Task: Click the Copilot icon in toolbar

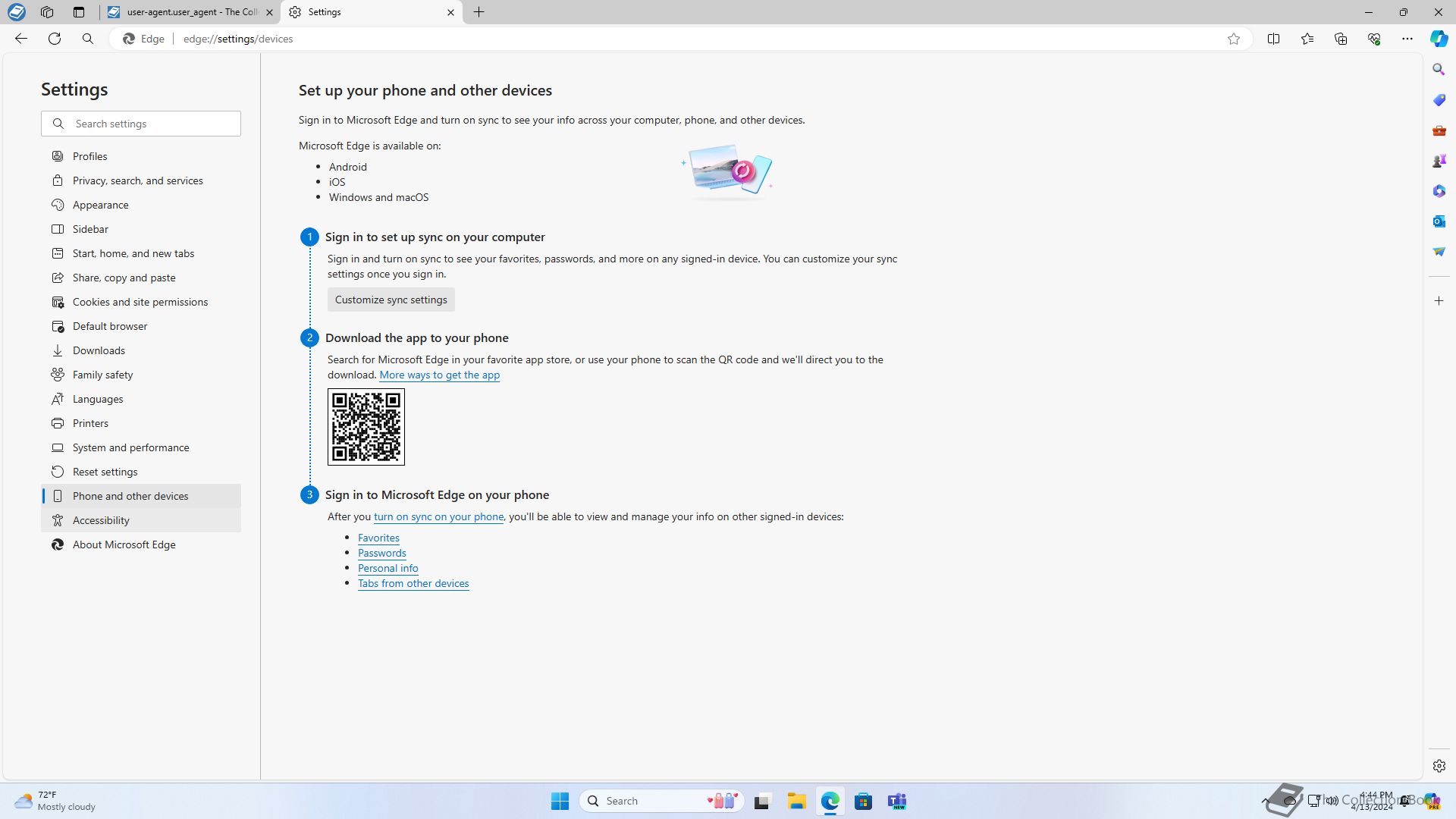Action: [x=1439, y=39]
